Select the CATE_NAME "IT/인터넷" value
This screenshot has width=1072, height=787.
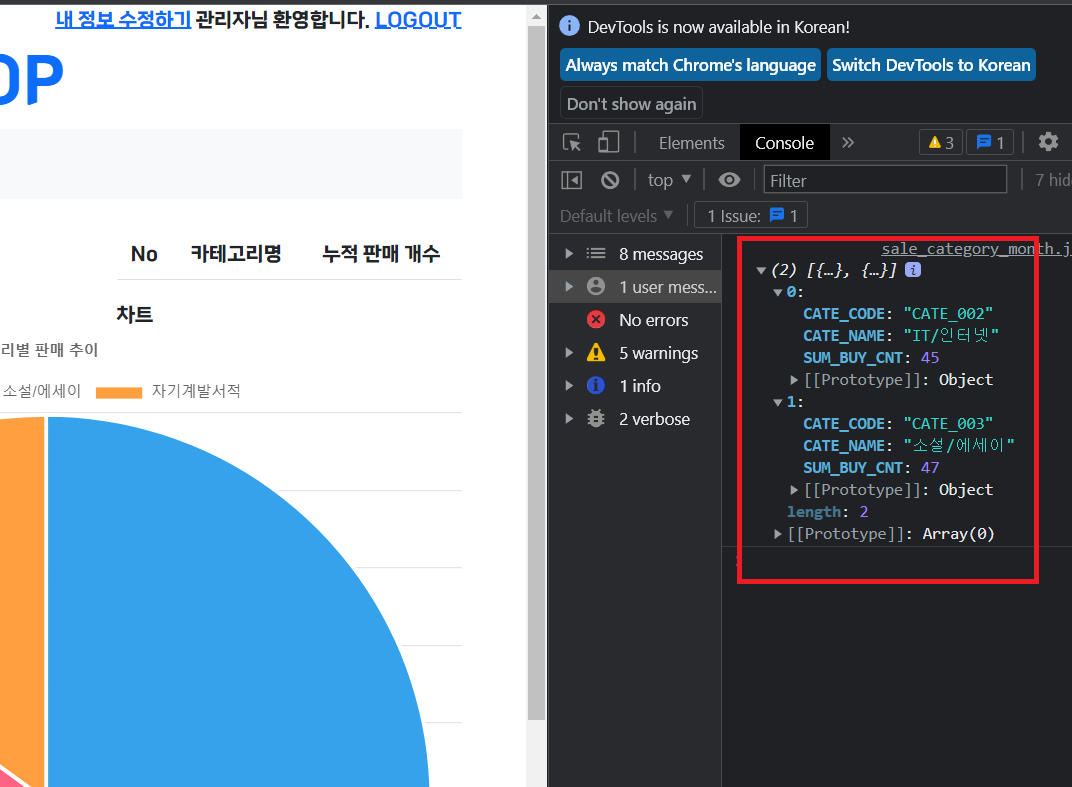[x=950, y=336]
